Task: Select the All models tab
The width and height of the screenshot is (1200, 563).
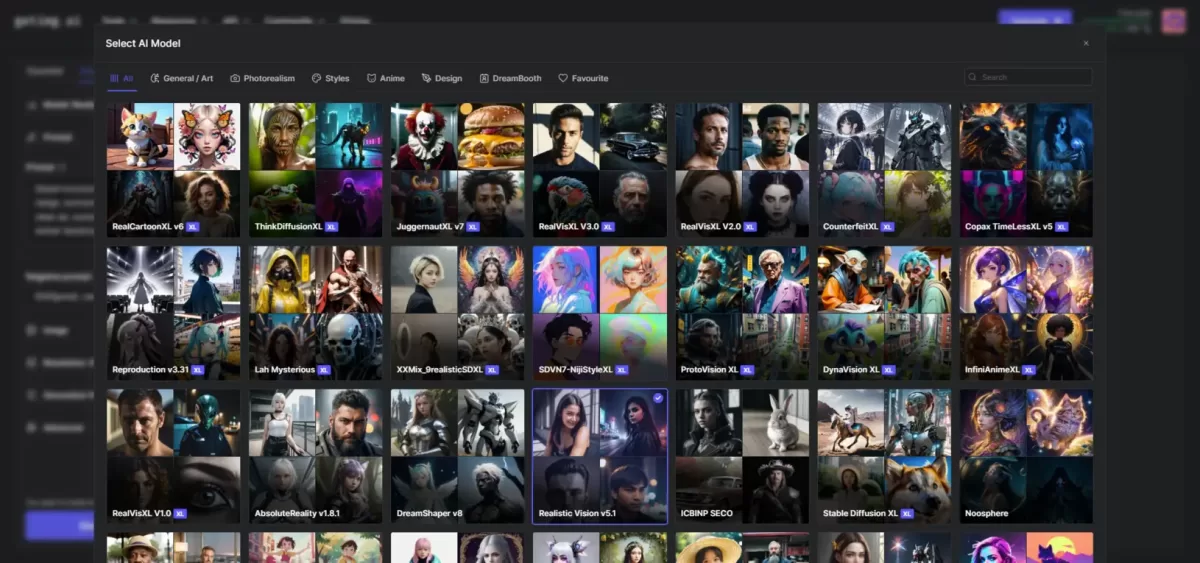Action: pos(122,78)
